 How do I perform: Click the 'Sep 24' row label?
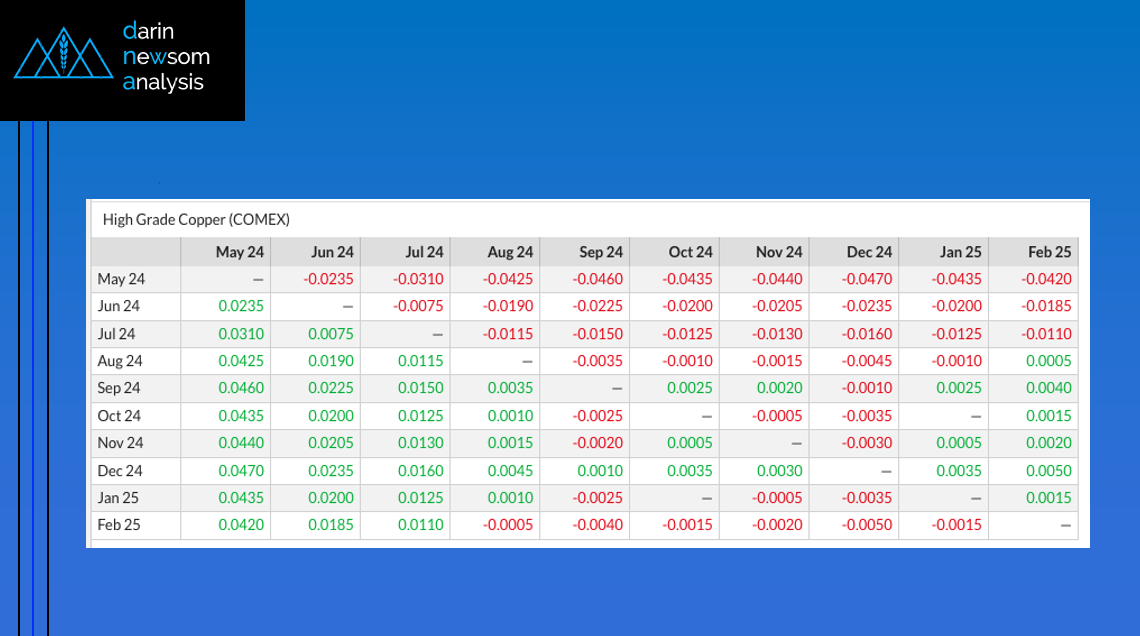[119, 388]
